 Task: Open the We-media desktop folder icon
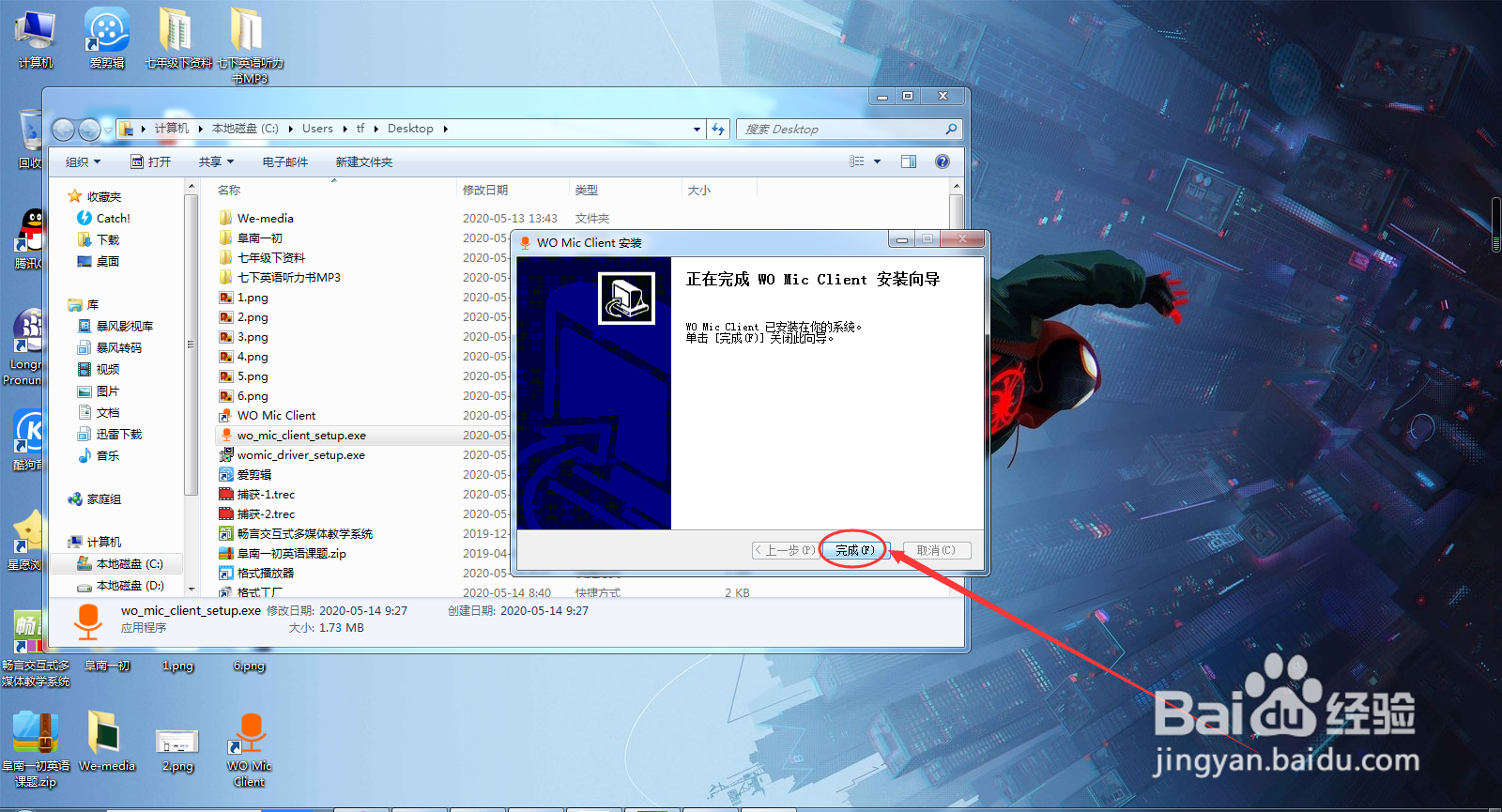[x=107, y=742]
